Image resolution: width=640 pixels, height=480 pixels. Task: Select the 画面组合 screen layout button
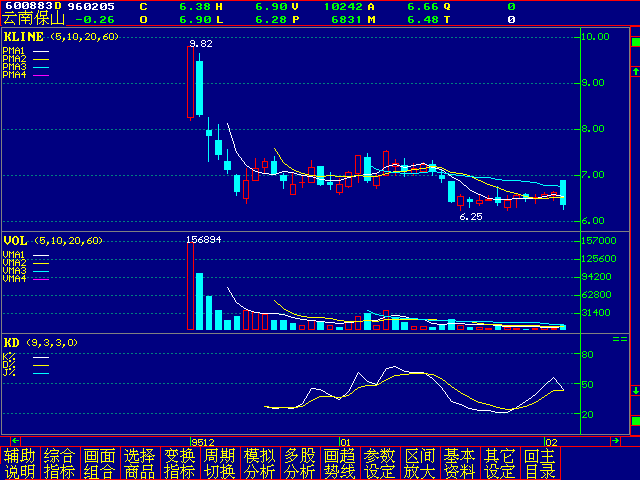tap(100, 463)
